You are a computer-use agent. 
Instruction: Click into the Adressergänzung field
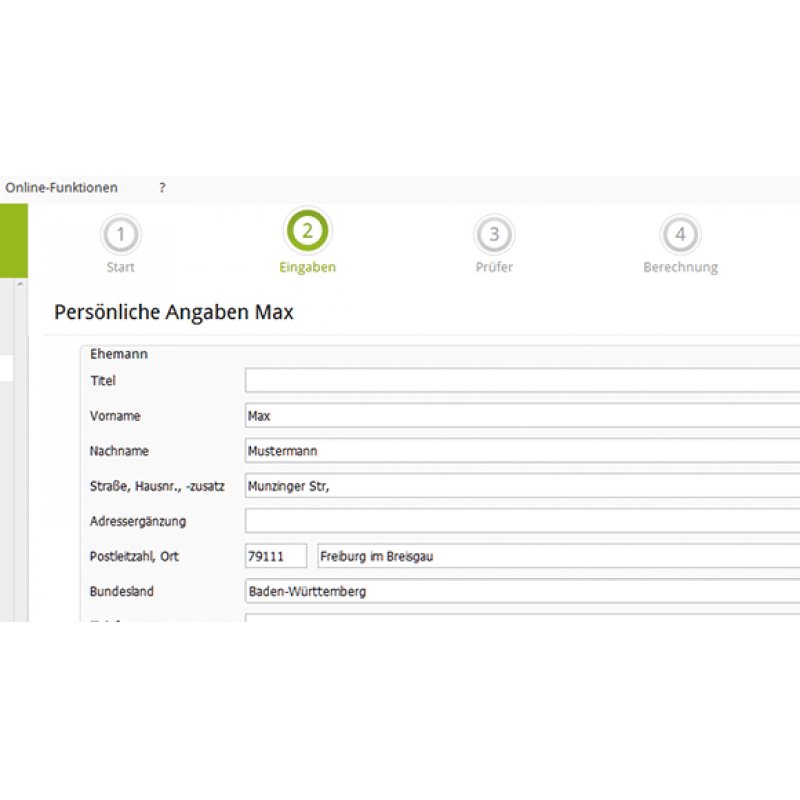pyautogui.click(x=450, y=521)
